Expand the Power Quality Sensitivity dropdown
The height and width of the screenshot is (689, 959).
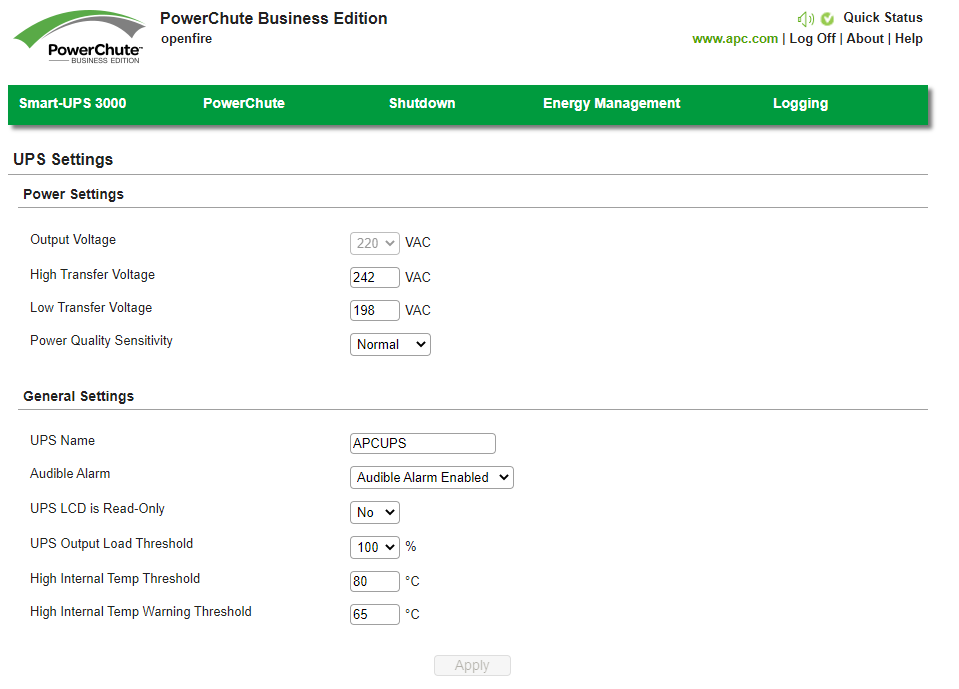[390, 344]
